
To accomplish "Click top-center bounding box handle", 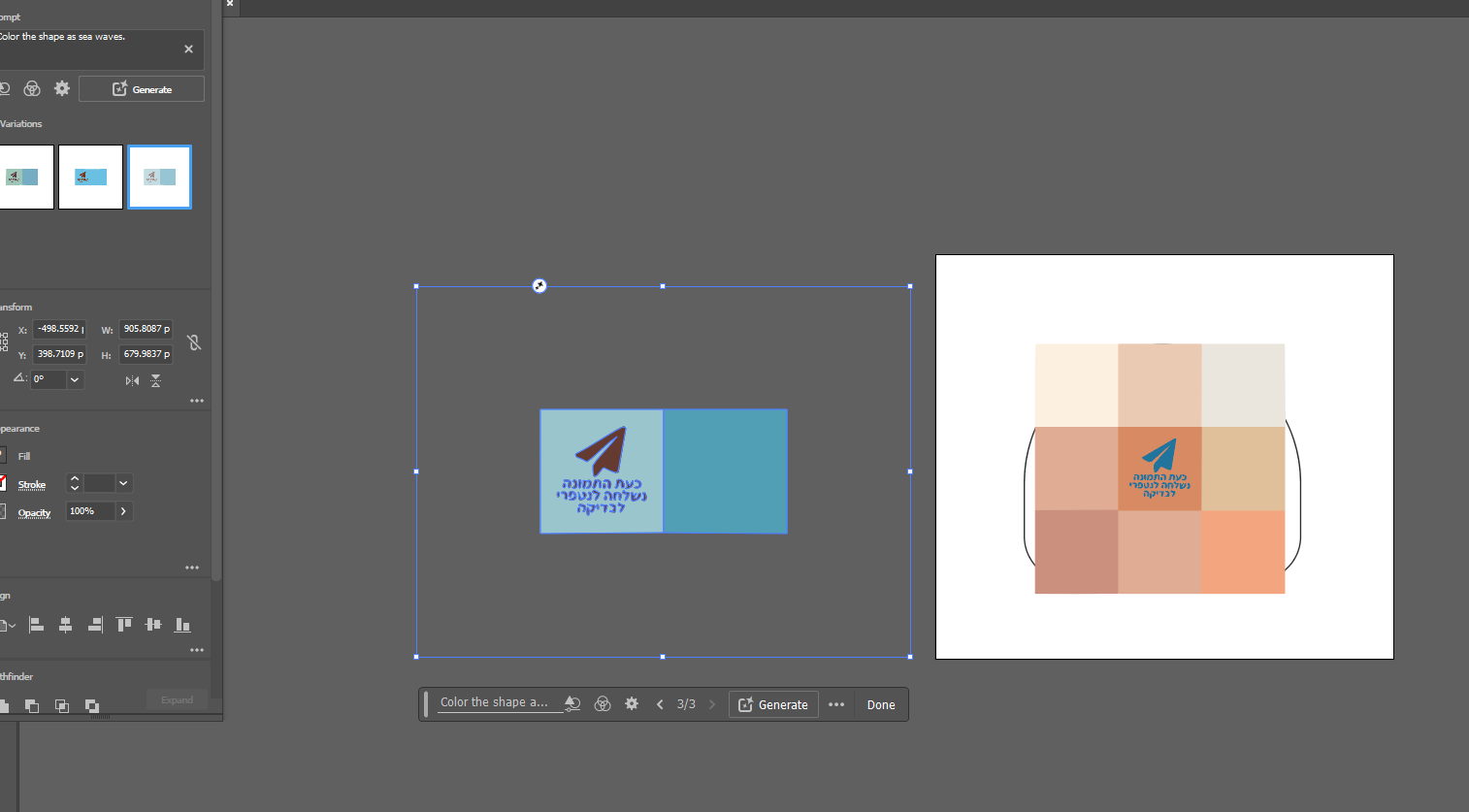I will [x=663, y=286].
